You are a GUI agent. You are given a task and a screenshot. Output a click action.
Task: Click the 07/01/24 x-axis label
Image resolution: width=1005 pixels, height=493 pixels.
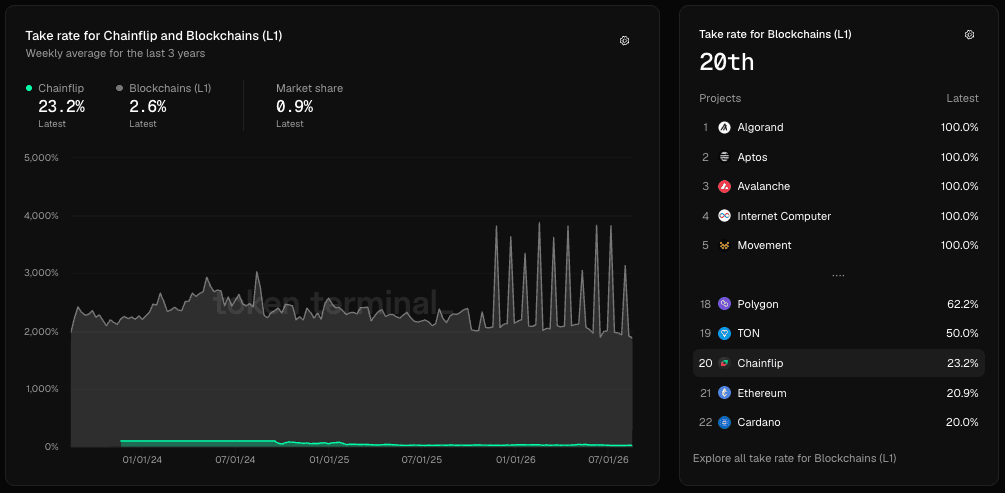(x=235, y=460)
